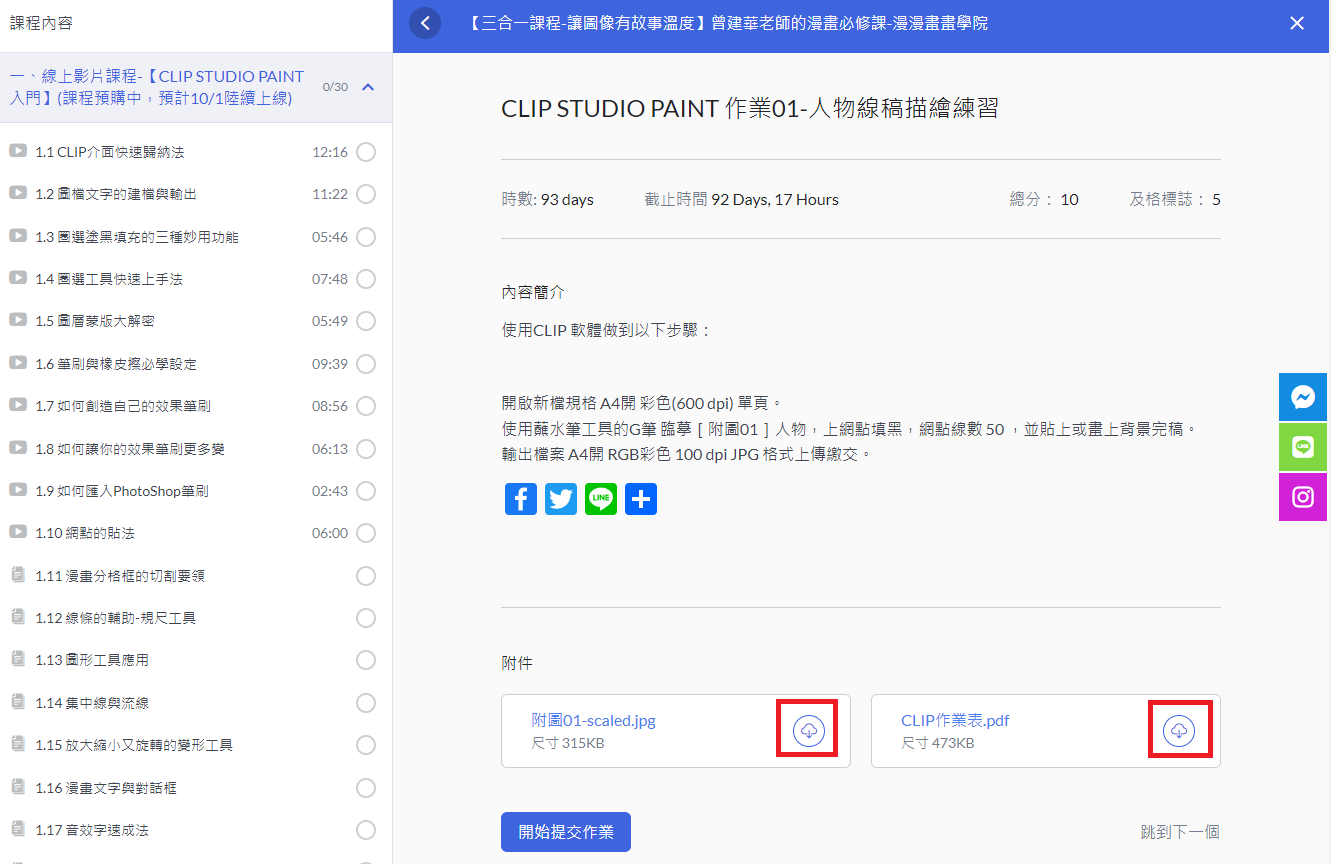Screen dimensions: 1331x864
Task: Open Messenger chat from side widget
Action: pos(1303,397)
